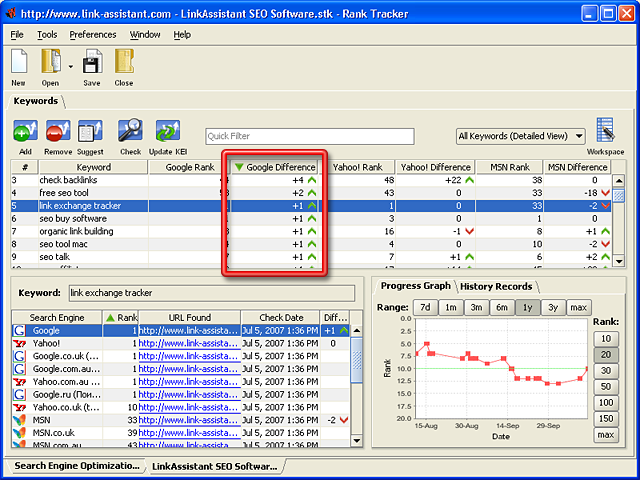Select the 'organic link building' keyword row
The image size is (640, 480).
pos(311,231)
